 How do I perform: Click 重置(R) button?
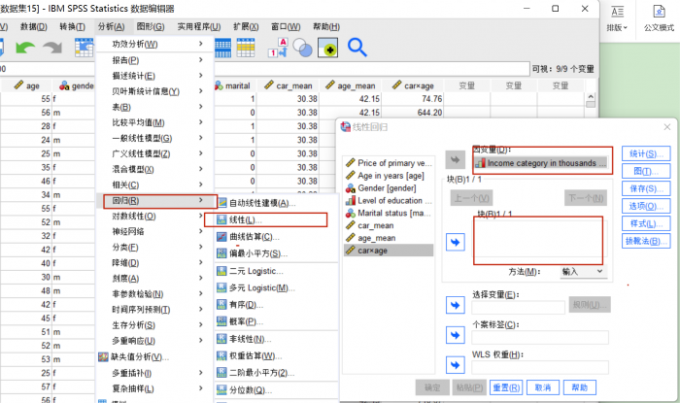coord(506,387)
